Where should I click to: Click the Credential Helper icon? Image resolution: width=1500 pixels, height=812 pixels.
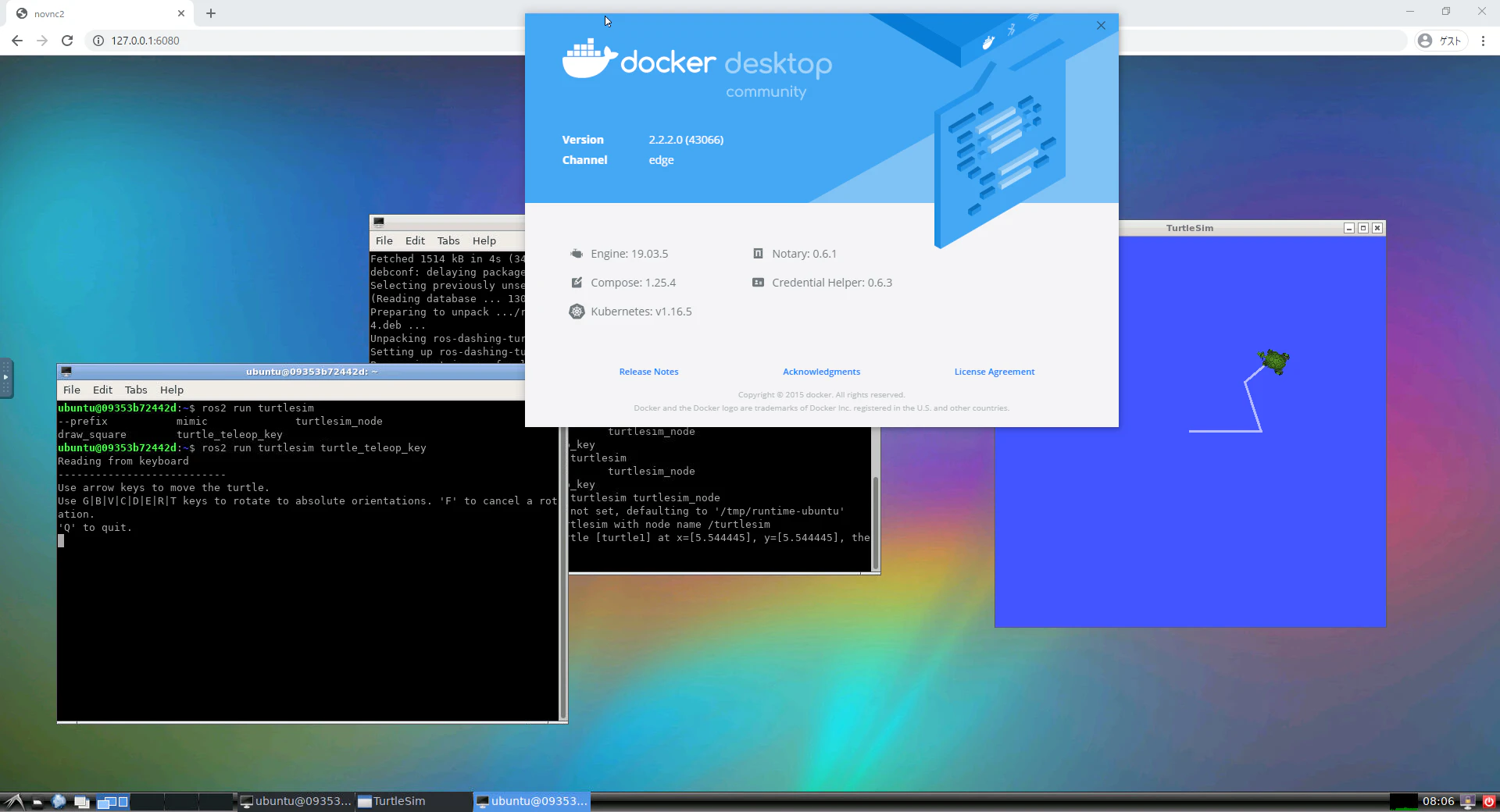[x=758, y=283]
